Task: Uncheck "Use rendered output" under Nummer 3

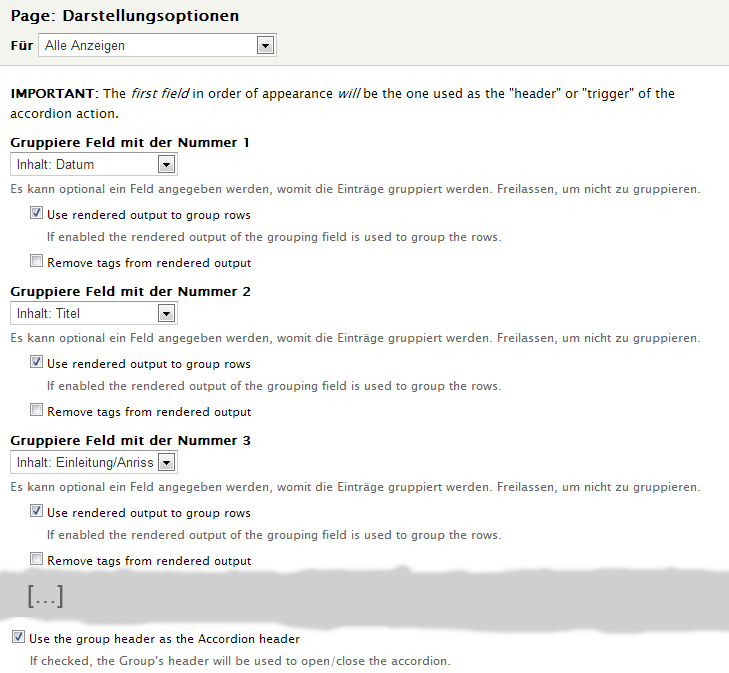Action: 37,512
